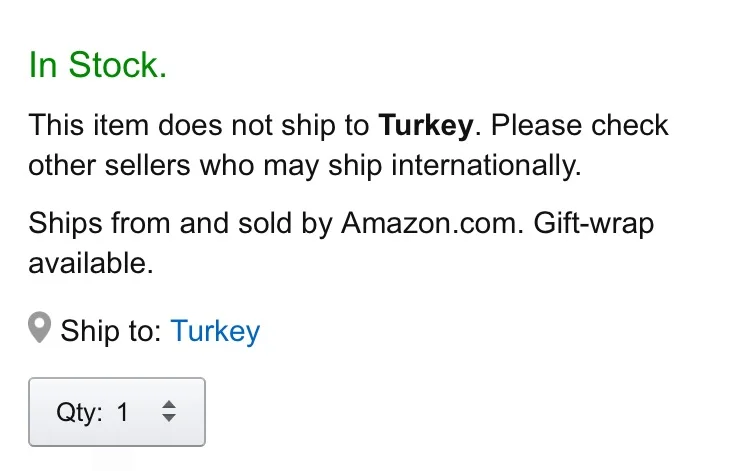Click the upper arrow of the Qty selector
Screen dimensions: 750x471
[x=169, y=404]
